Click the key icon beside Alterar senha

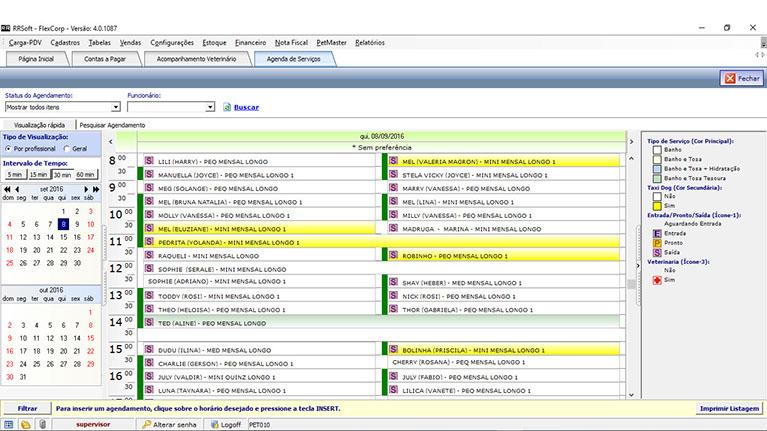pos(145,424)
